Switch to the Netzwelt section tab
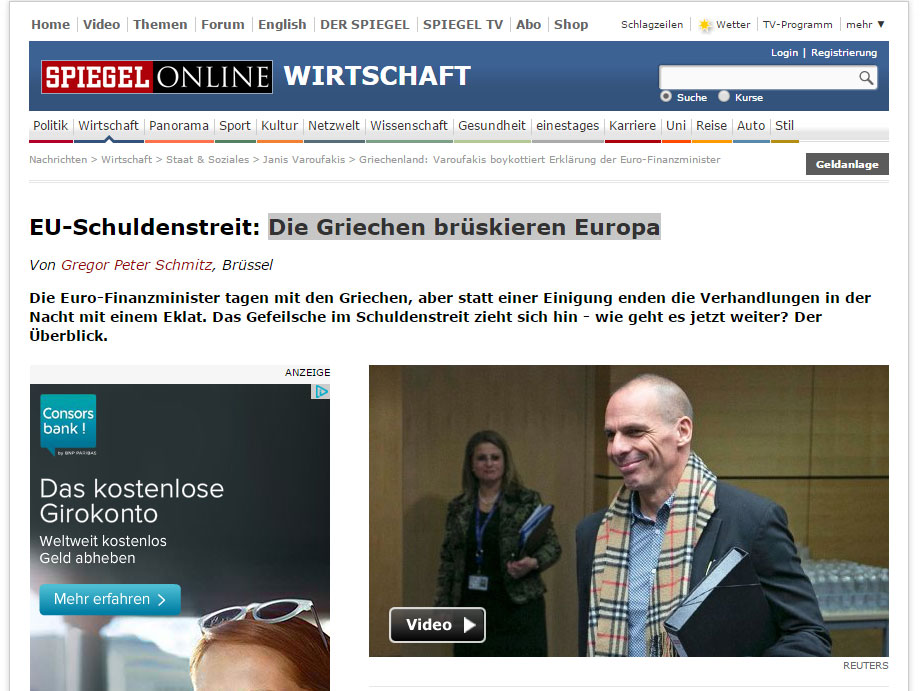The width and height of the screenshot is (921, 691). click(334, 126)
